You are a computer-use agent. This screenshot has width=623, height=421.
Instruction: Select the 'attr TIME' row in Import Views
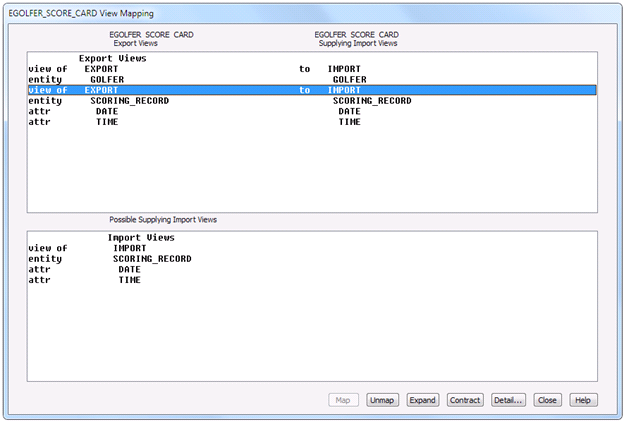(x=312, y=280)
